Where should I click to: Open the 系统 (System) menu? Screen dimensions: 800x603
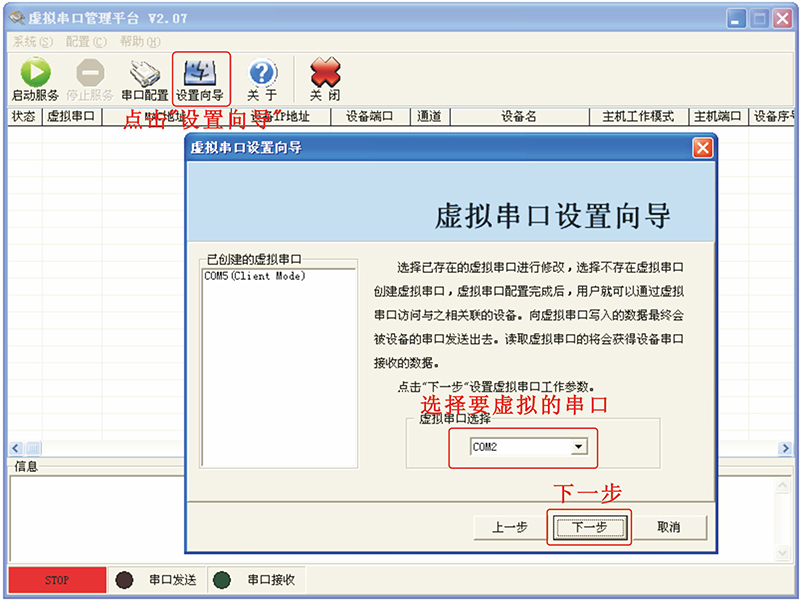[x=29, y=42]
